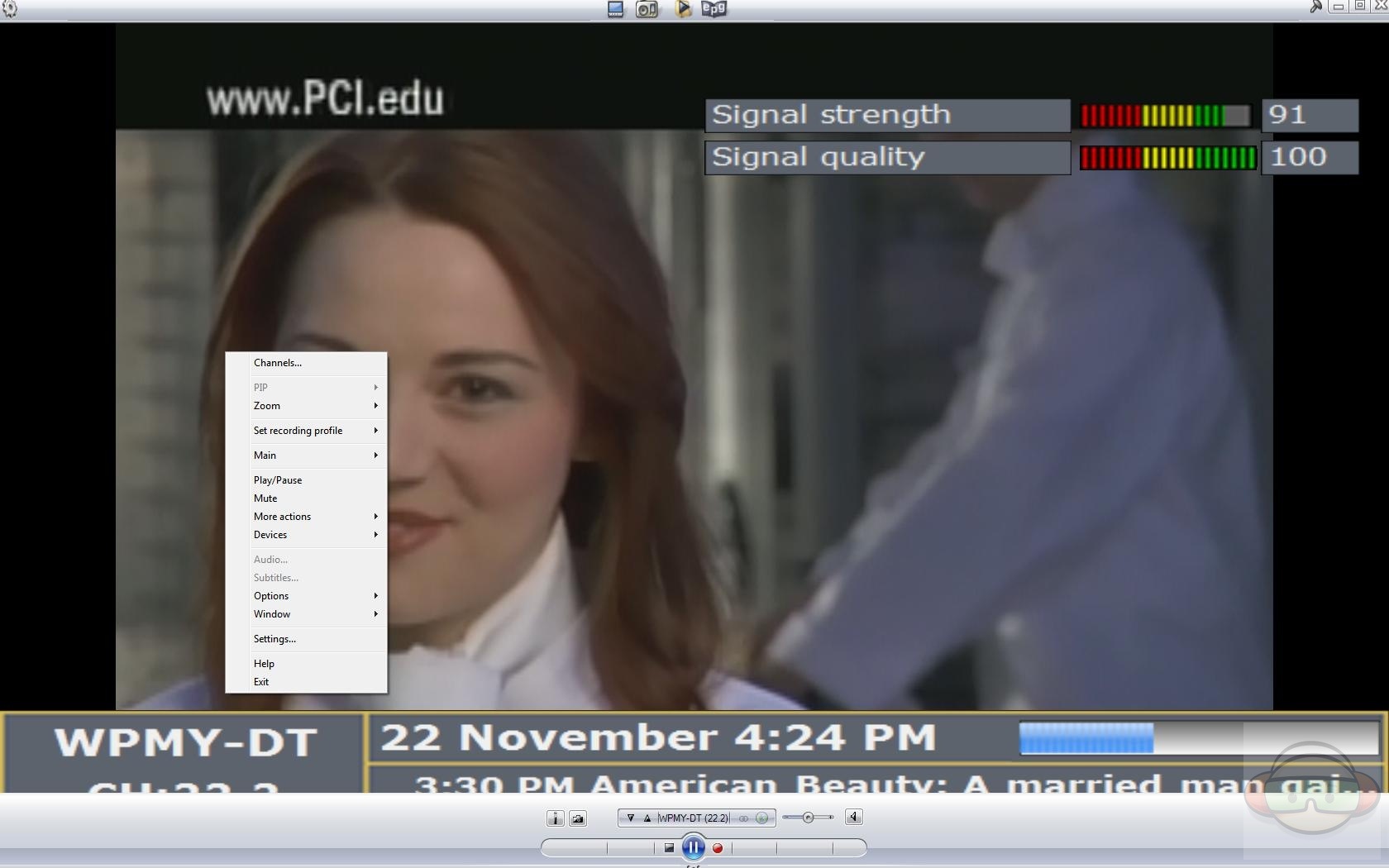Click the WPMY-DT (22.2) channel field
Screen dimensions: 1389x868
tap(693, 818)
